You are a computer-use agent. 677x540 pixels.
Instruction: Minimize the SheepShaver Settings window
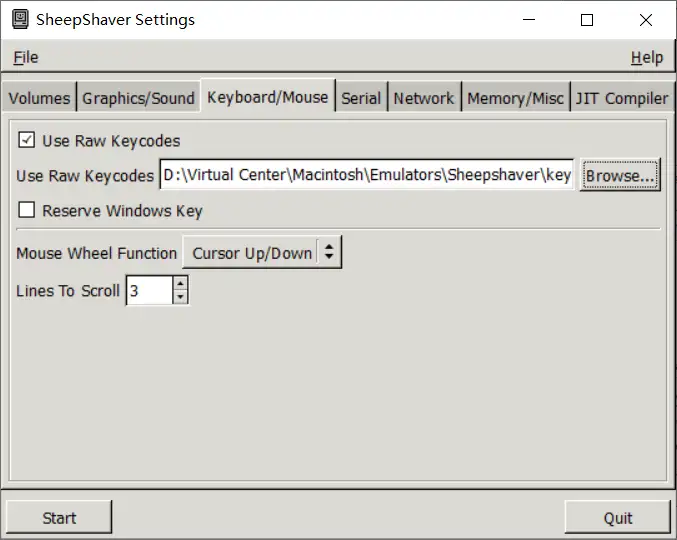pyautogui.click(x=529, y=20)
